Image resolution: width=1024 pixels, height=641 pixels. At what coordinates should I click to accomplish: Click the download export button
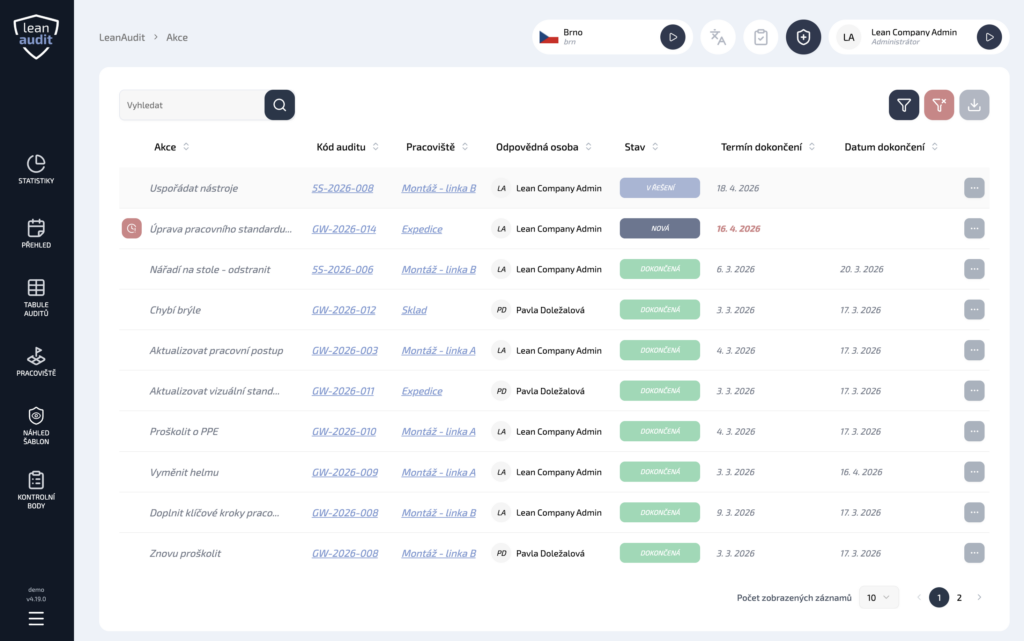coord(974,105)
